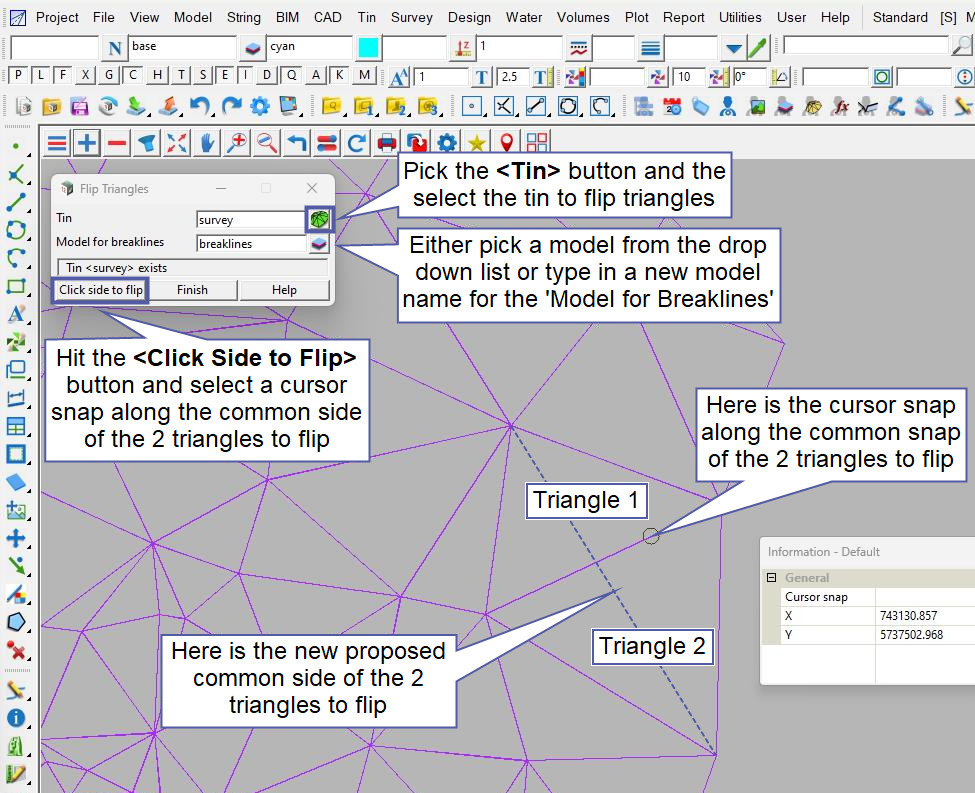Open view settings gear icon
The height and width of the screenshot is (793, 975).
pos(446,144)
